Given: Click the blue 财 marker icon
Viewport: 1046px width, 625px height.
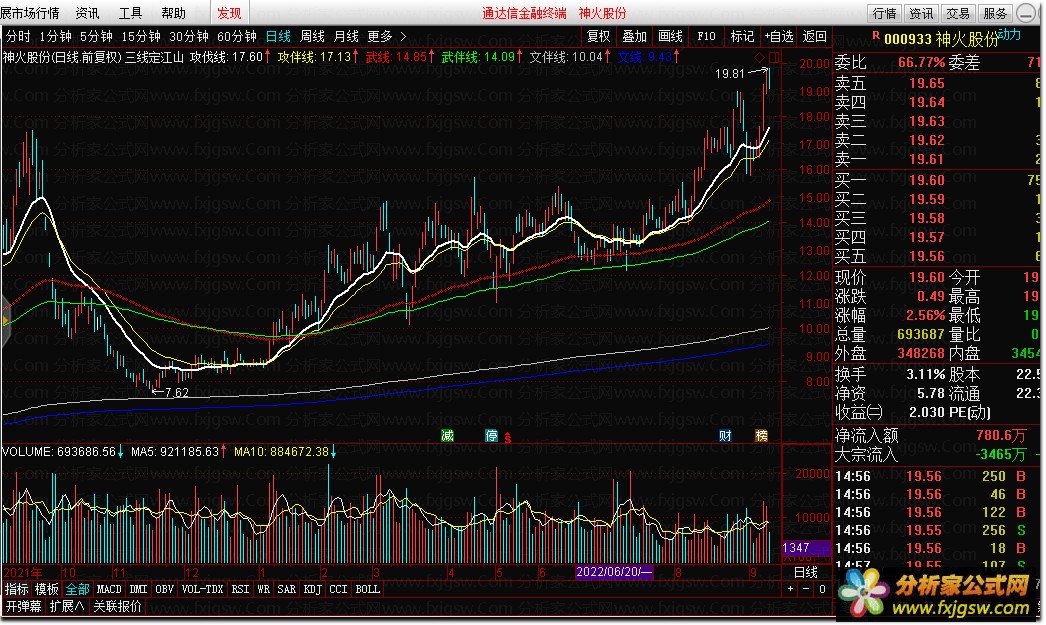Looking at the screenshot, I should (x=725, y=436).
